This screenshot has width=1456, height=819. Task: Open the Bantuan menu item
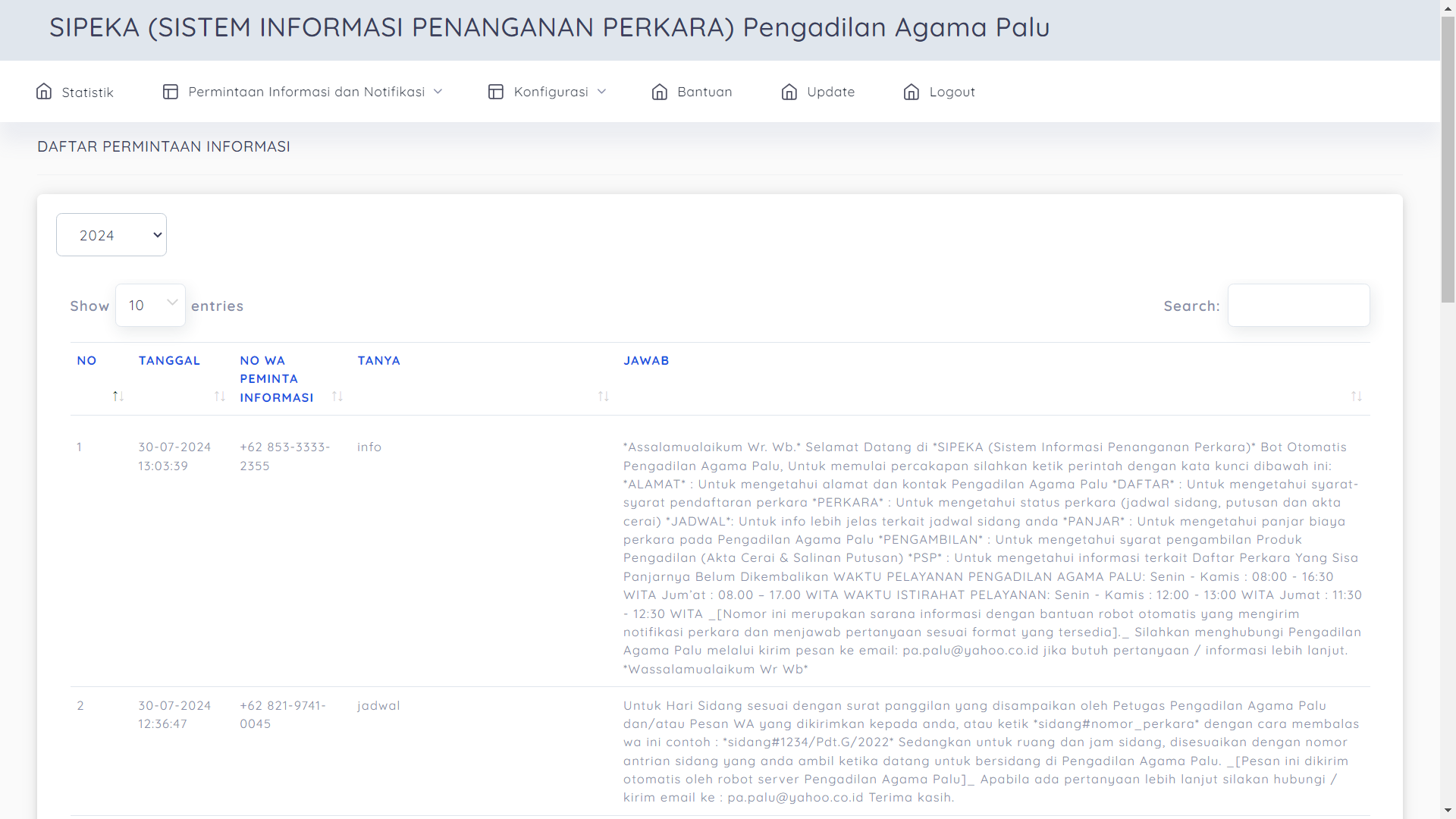pyautogui.click(x=704, y=92)
